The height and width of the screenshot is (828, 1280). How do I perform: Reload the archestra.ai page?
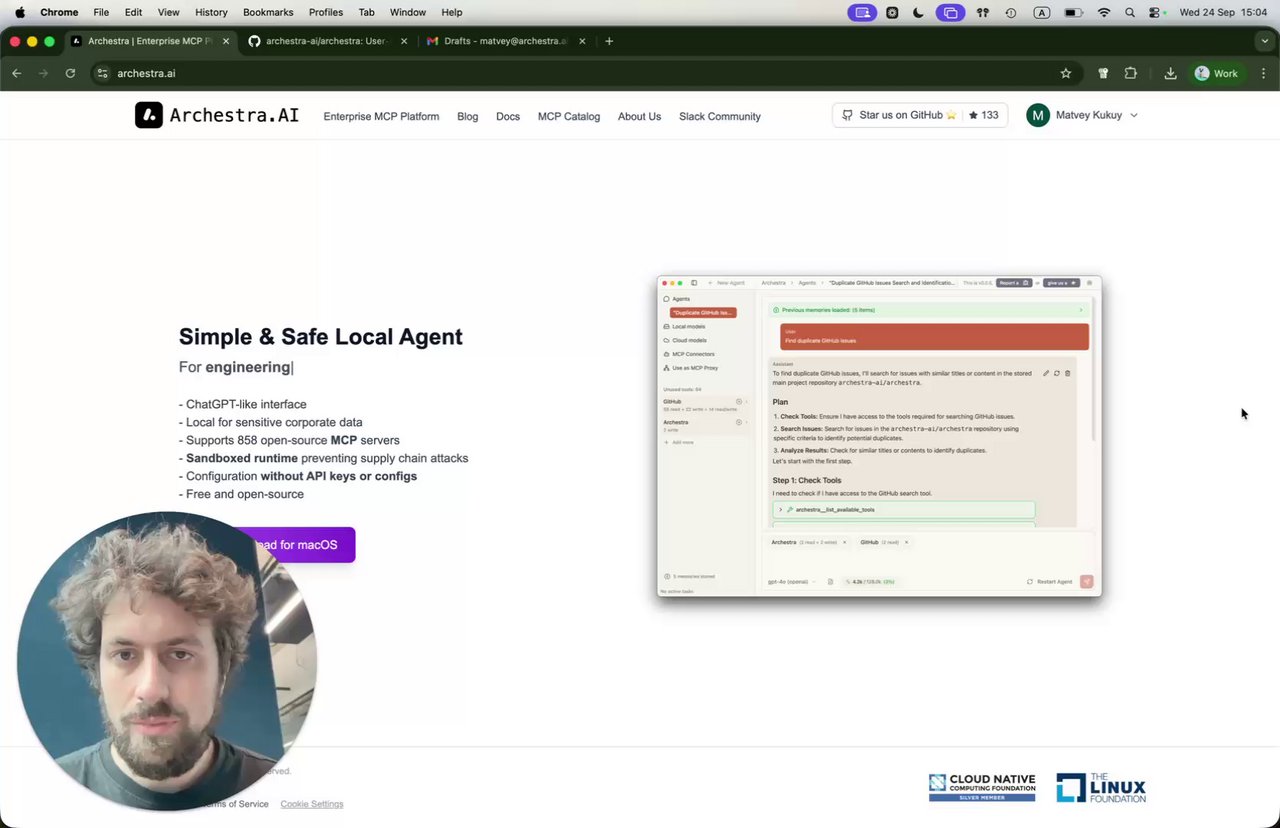tap(70, 73)
